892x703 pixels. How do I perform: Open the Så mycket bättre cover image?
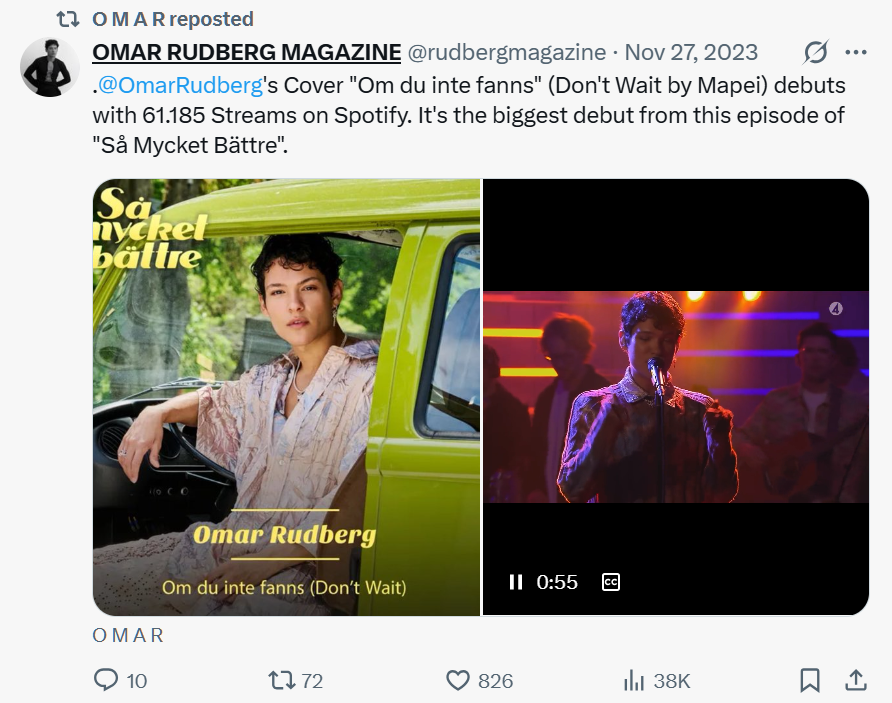[286, 396]
